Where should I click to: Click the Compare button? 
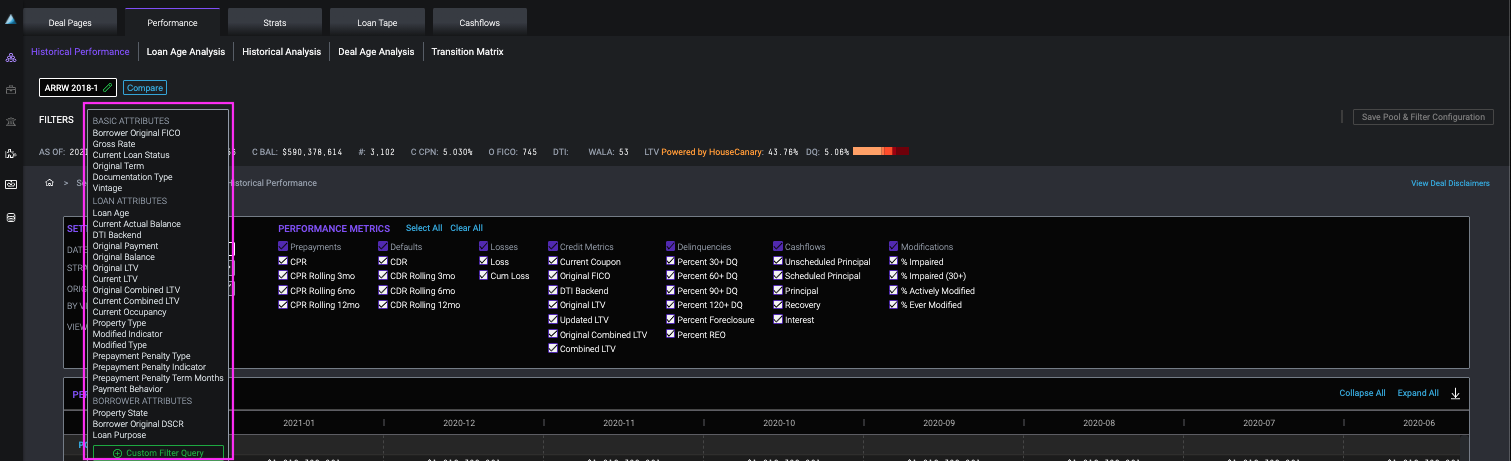click(x=145, y=88)
